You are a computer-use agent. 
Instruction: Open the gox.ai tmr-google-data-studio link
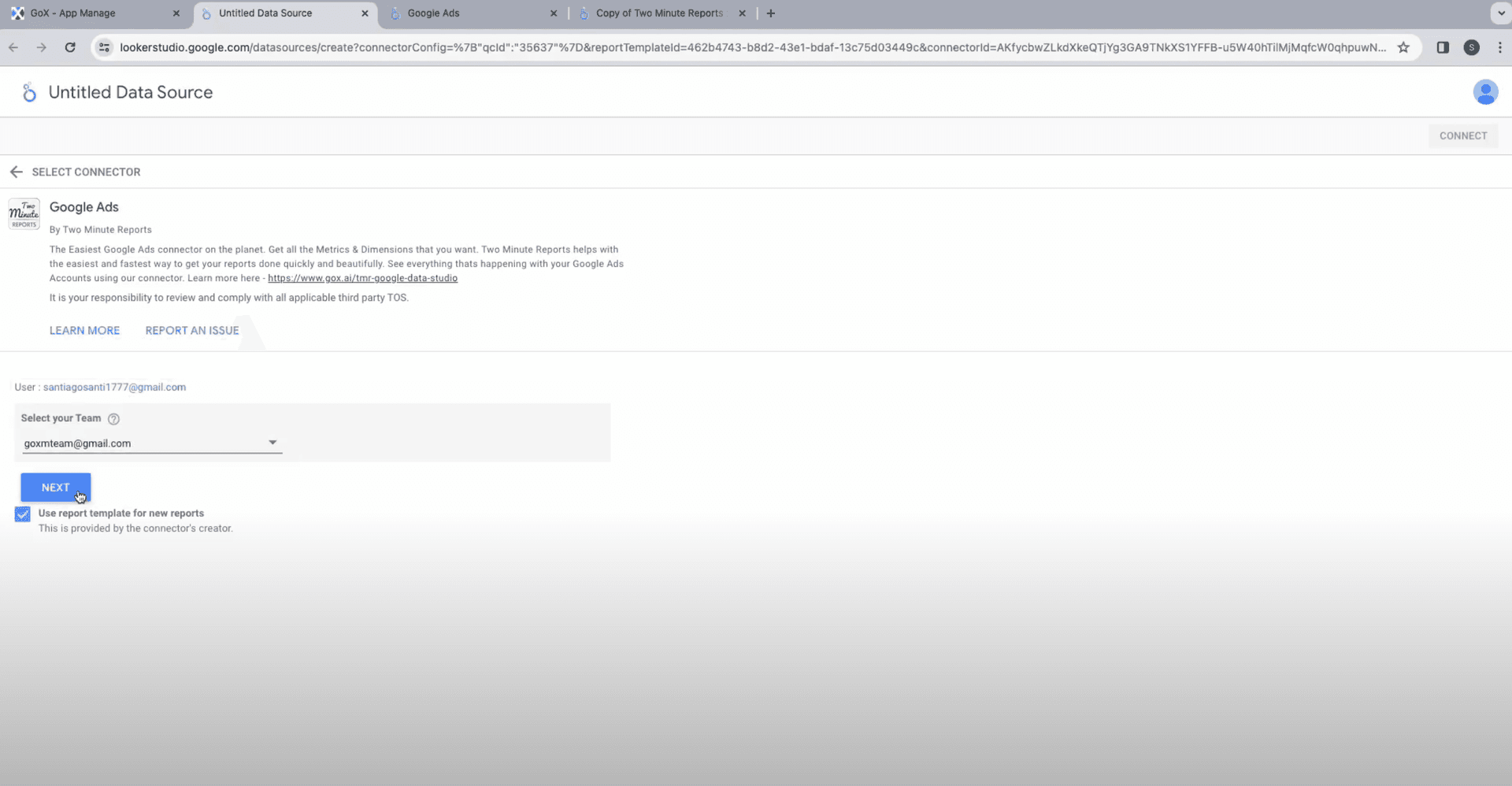click(x=362, y=278)
